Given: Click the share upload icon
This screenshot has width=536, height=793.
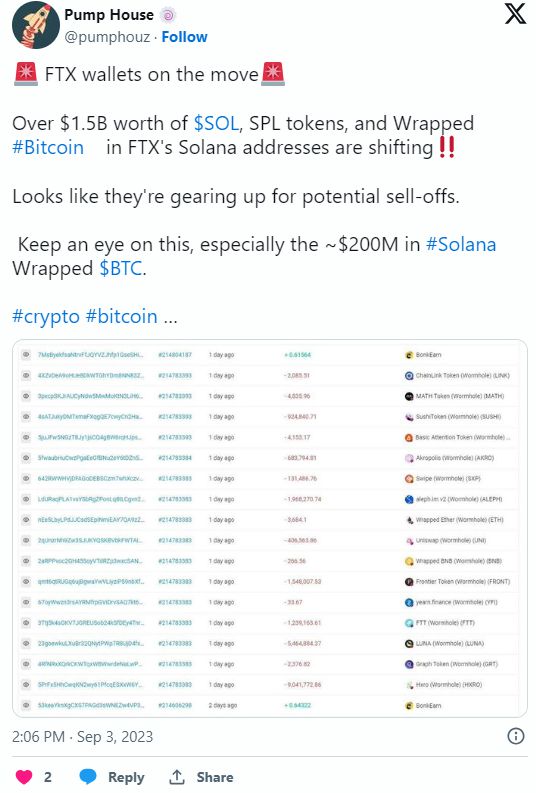Looking at the screenshot, I should pos(176,777).
